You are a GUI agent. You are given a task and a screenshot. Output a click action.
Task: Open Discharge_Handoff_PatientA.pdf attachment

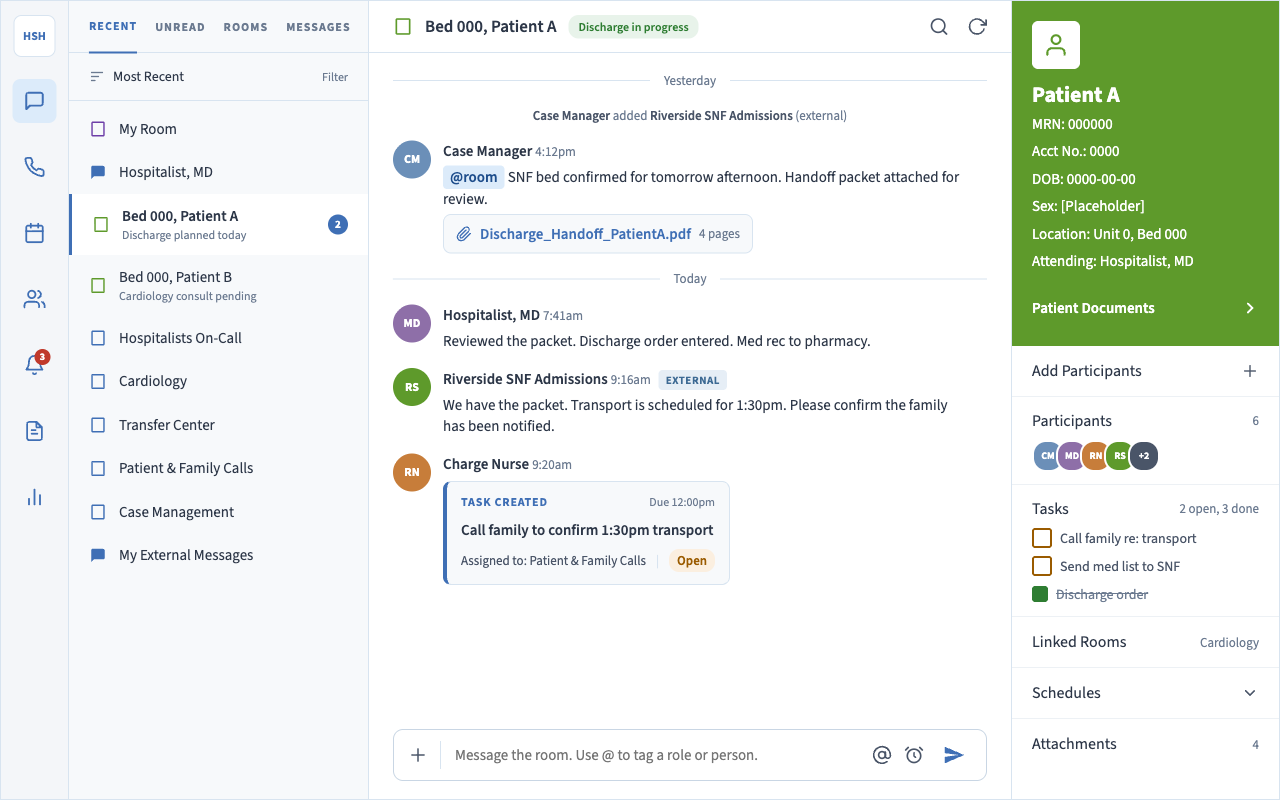click(x=598, y=234)
